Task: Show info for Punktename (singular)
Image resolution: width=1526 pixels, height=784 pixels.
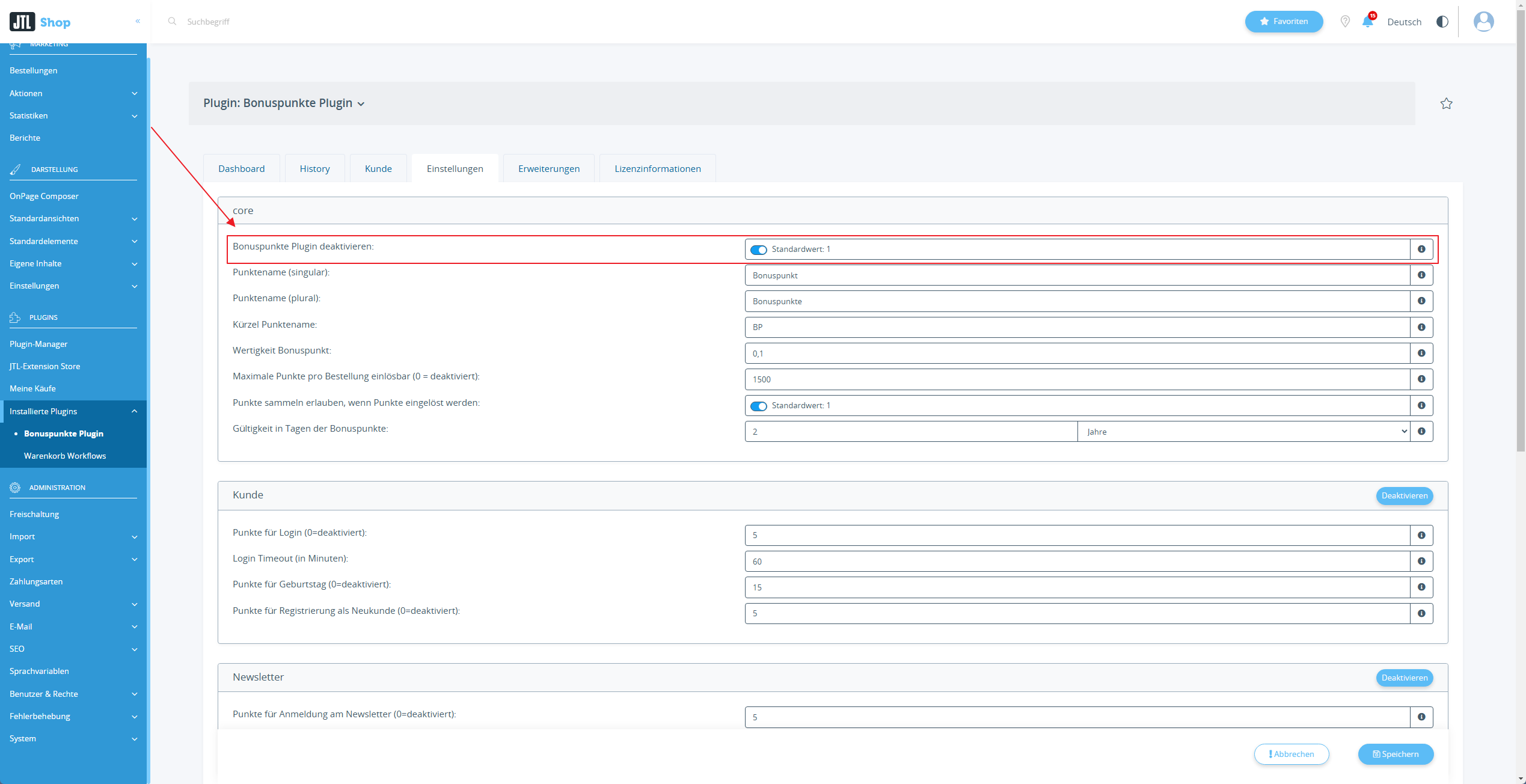Action: (1421, 275)
